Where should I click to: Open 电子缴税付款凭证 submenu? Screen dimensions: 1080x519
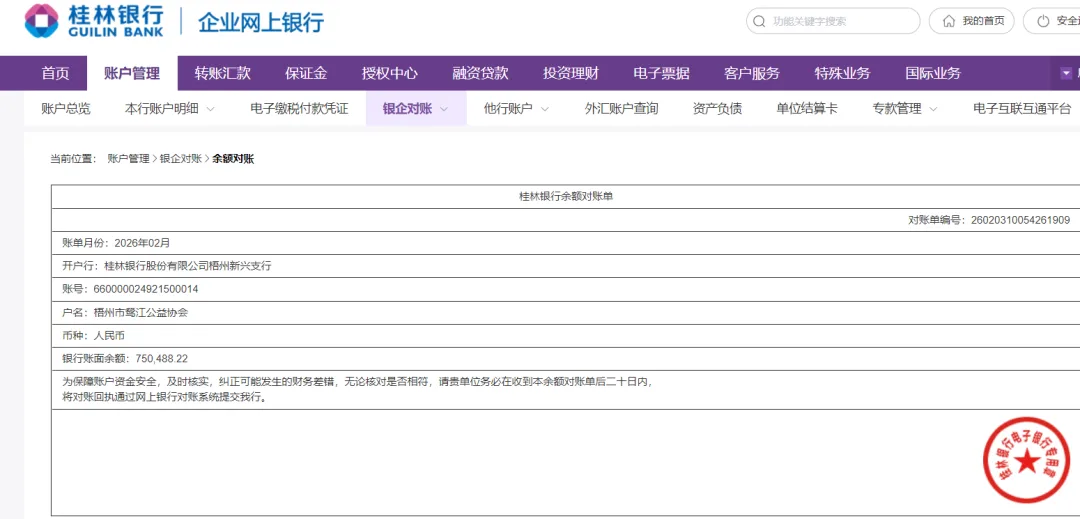pyautogui.click(x=299, y=109)
